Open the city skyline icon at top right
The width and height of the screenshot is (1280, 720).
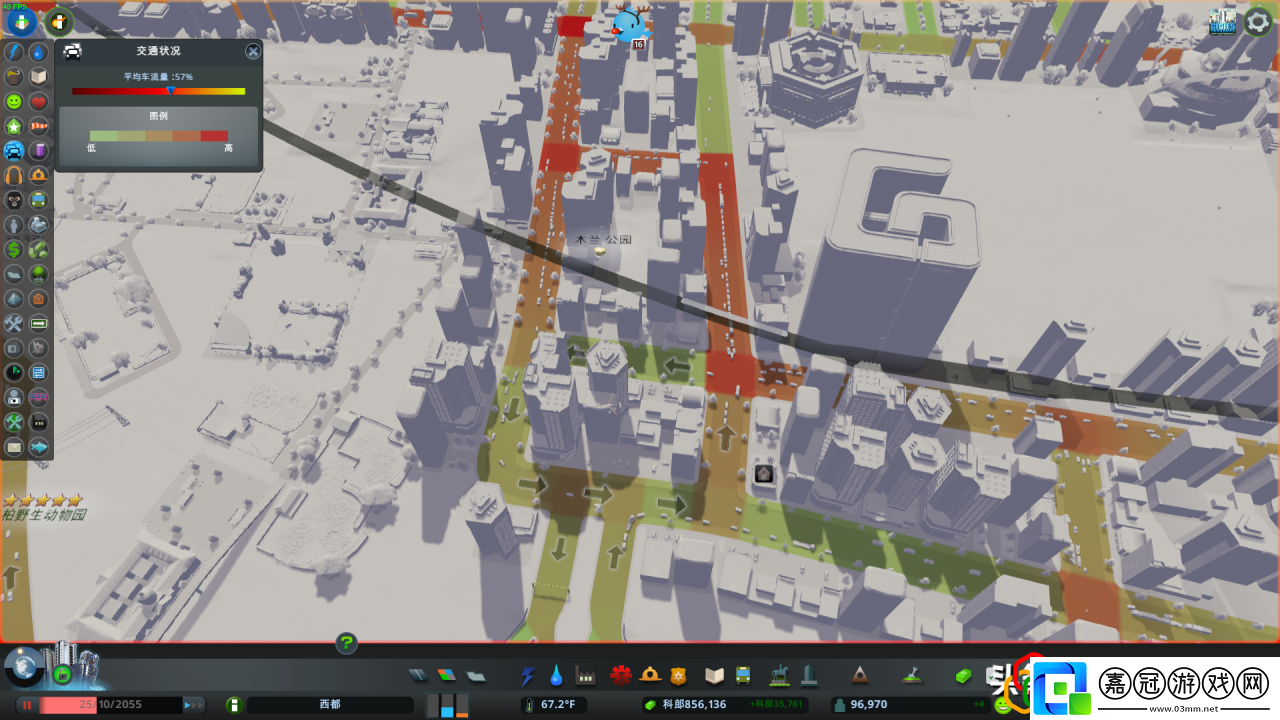pos(1222,21)
